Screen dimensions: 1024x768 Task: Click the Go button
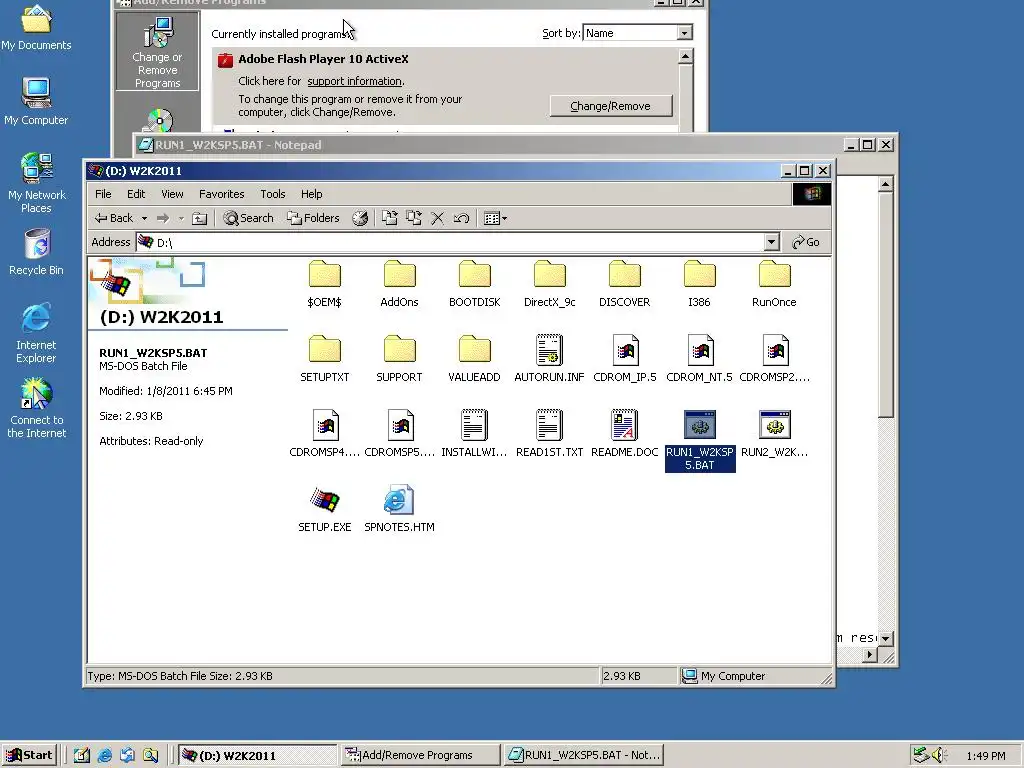[x=806, y=242]
